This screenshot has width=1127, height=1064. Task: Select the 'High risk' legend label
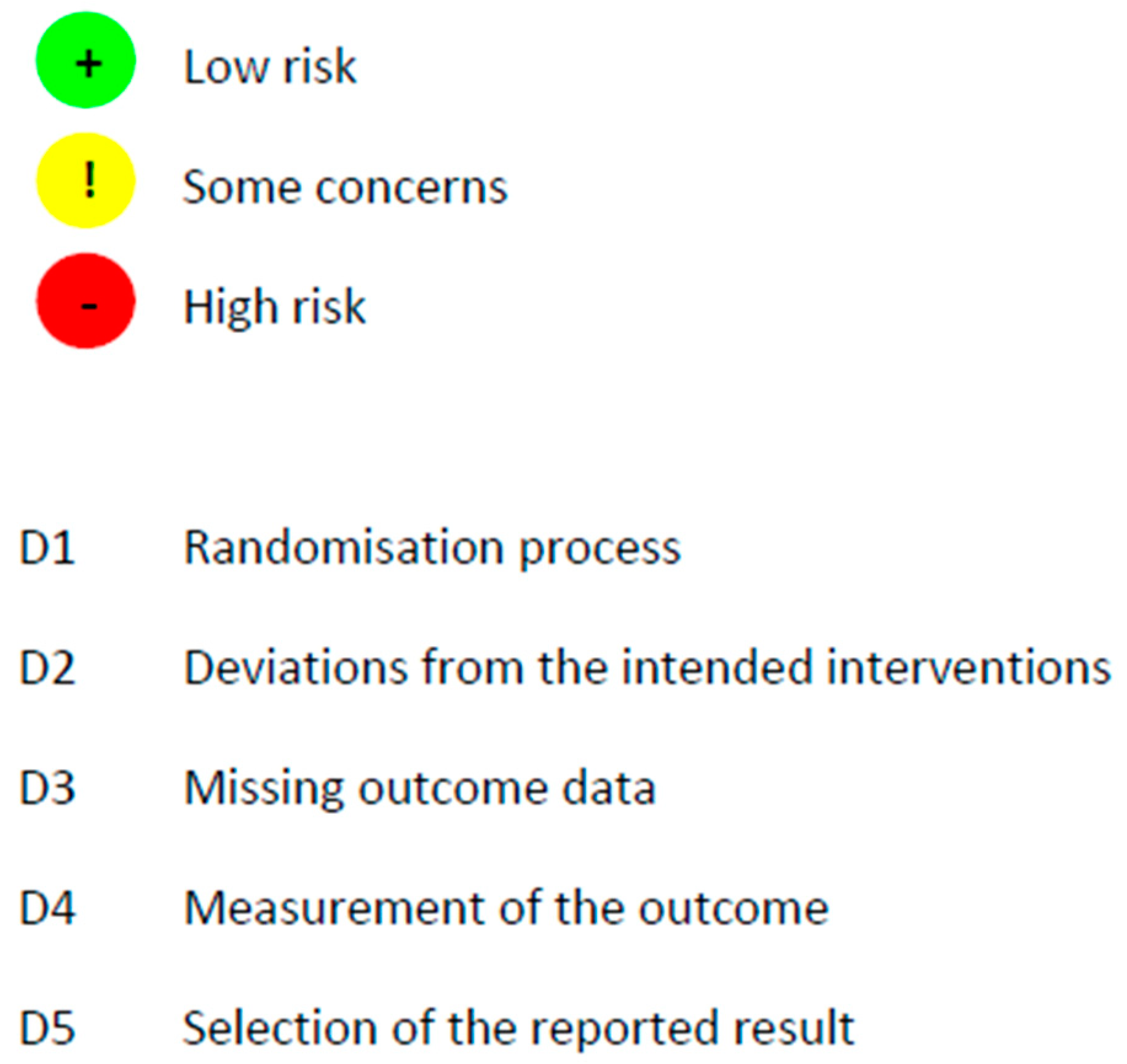tap(275, 307)
